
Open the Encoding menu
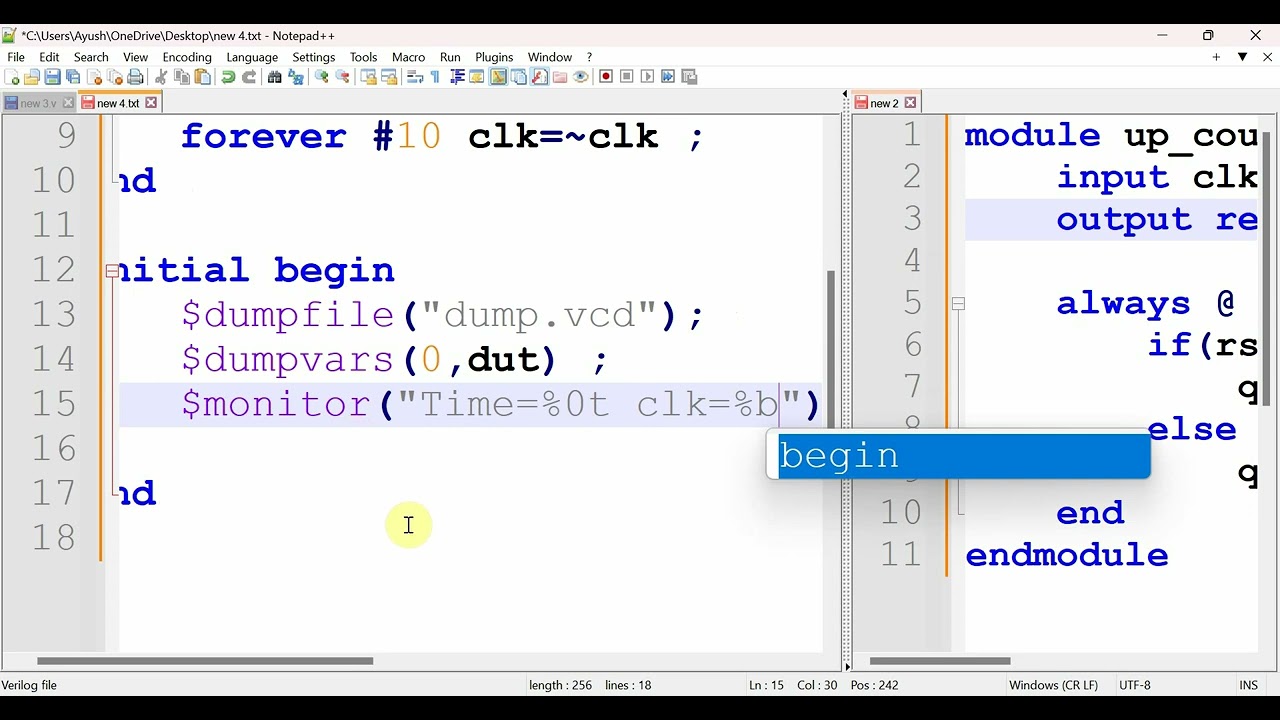[187, 57]
